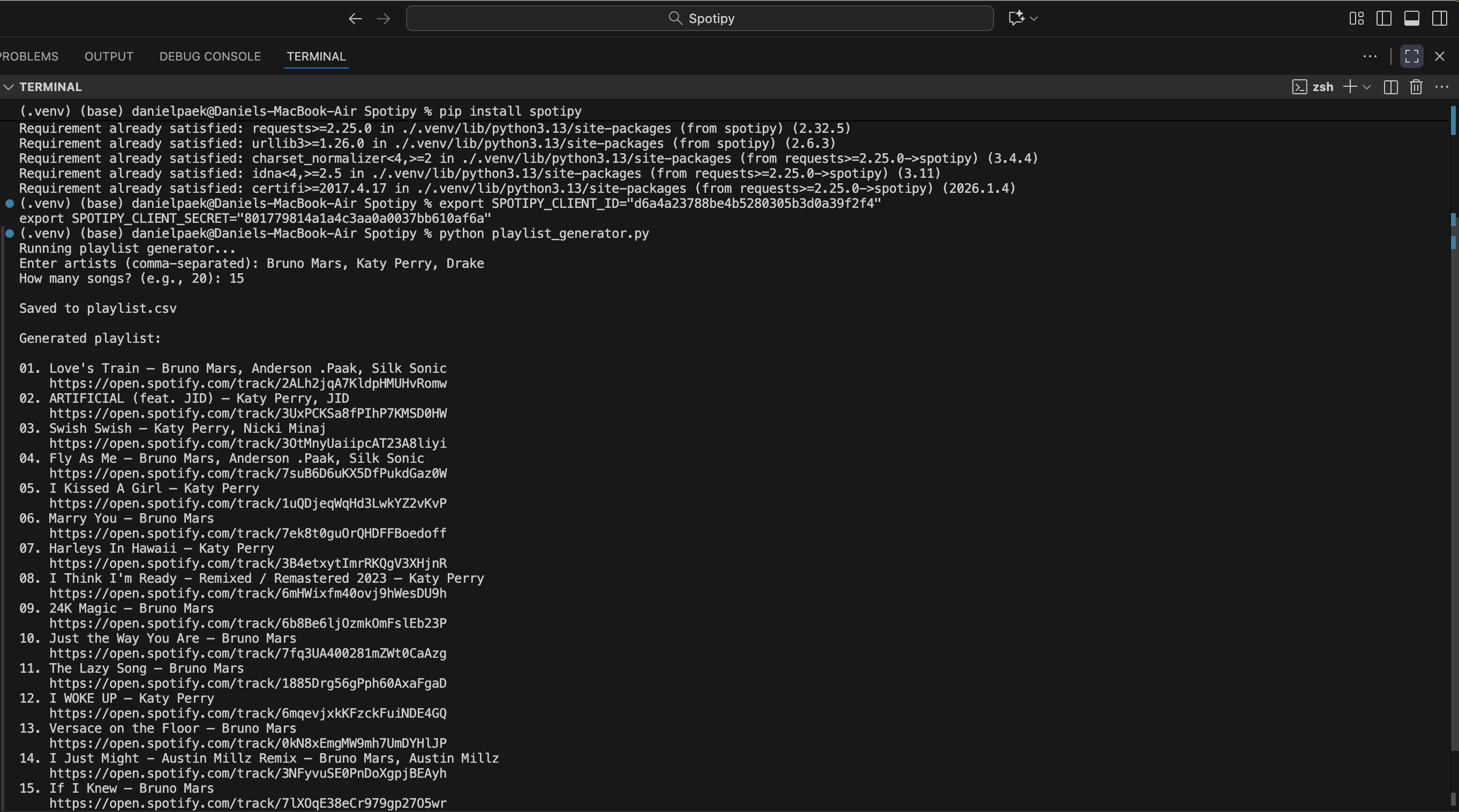Toggle the primary side bar
This screenshot has width=1459, height=812.
coord(1383,19)
